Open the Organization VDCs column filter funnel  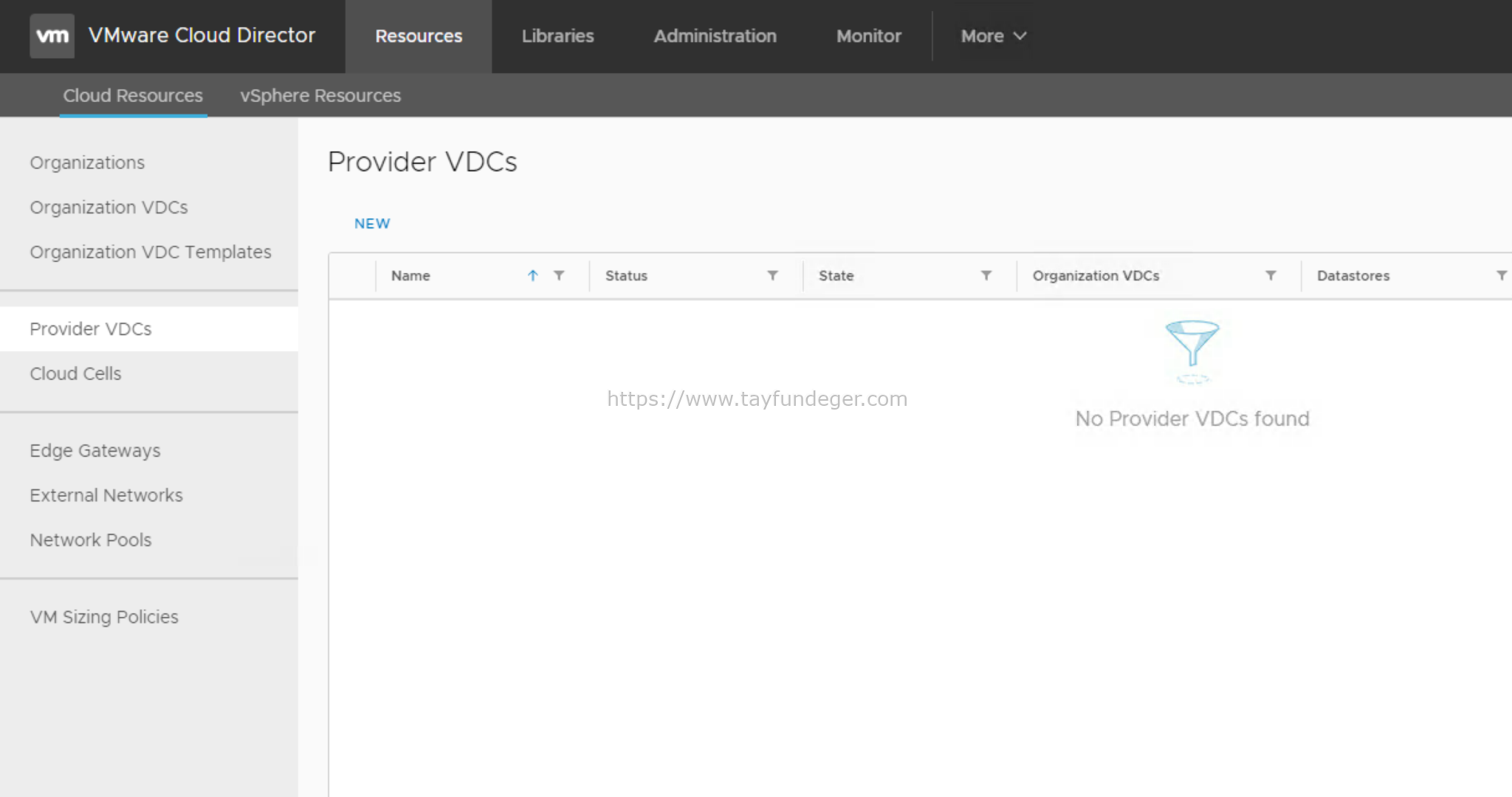tap(1270, 275)
